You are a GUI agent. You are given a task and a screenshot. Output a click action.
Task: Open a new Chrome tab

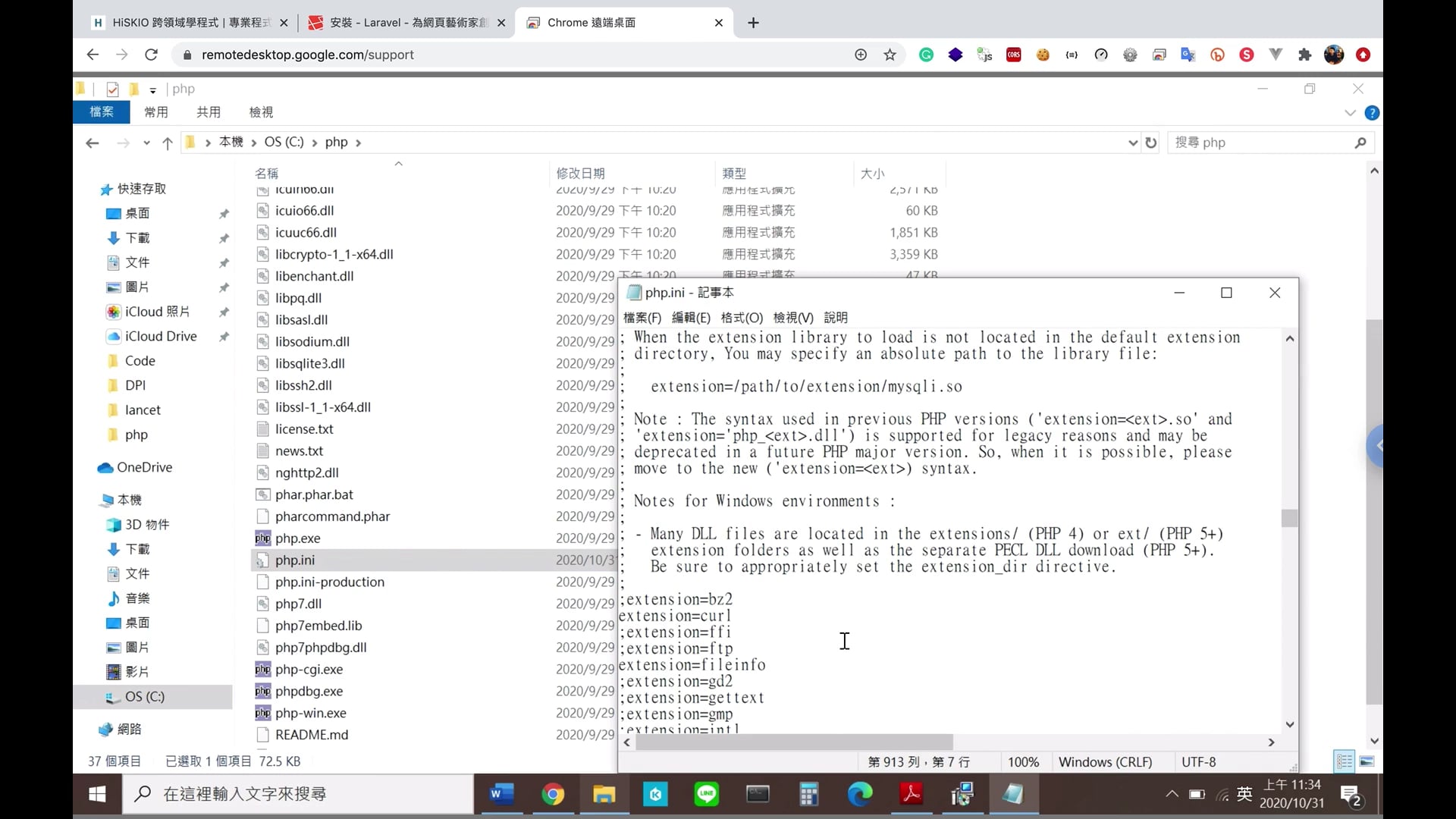(753, 23)
